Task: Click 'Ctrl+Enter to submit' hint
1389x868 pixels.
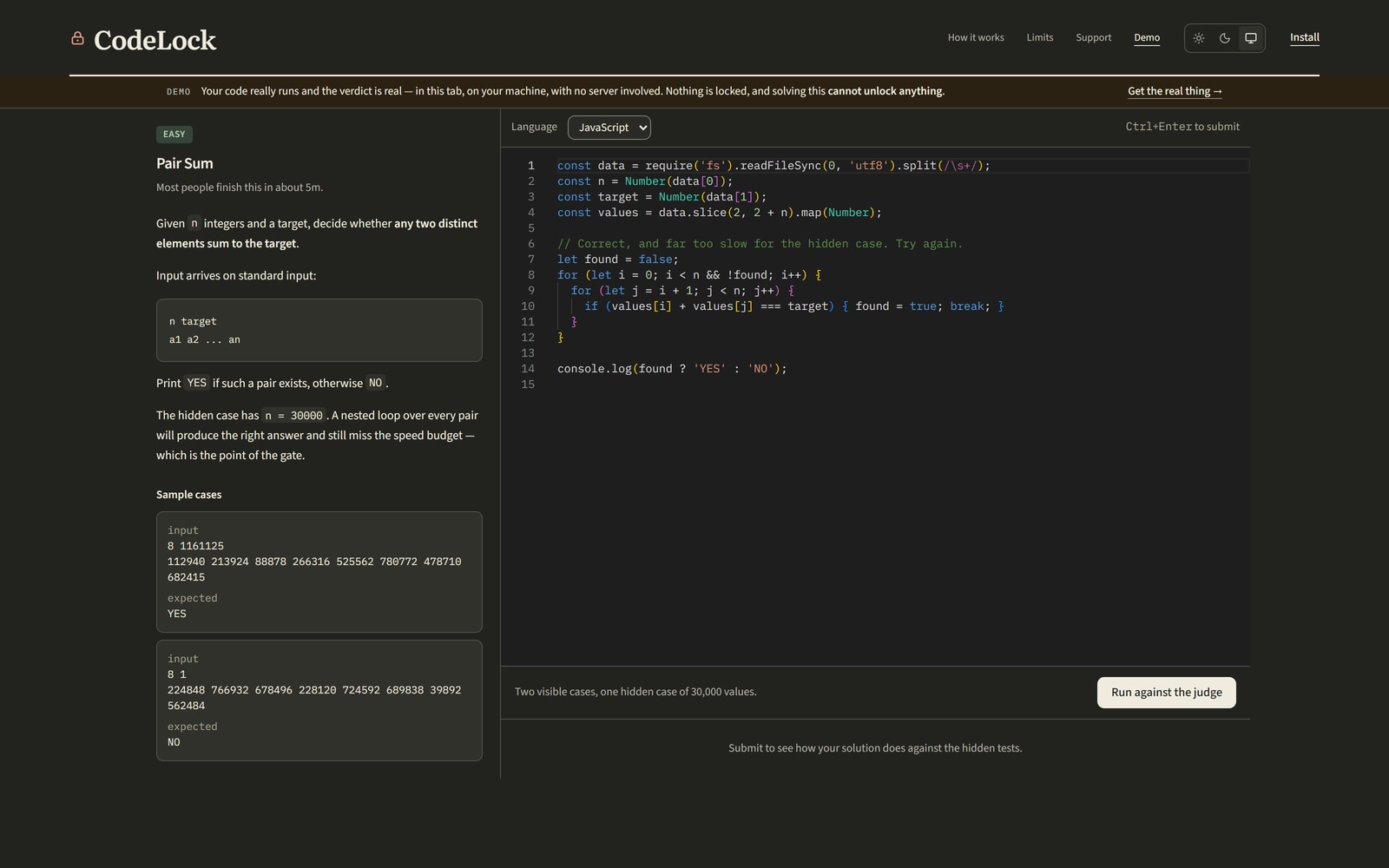Action: [1182, 127]
